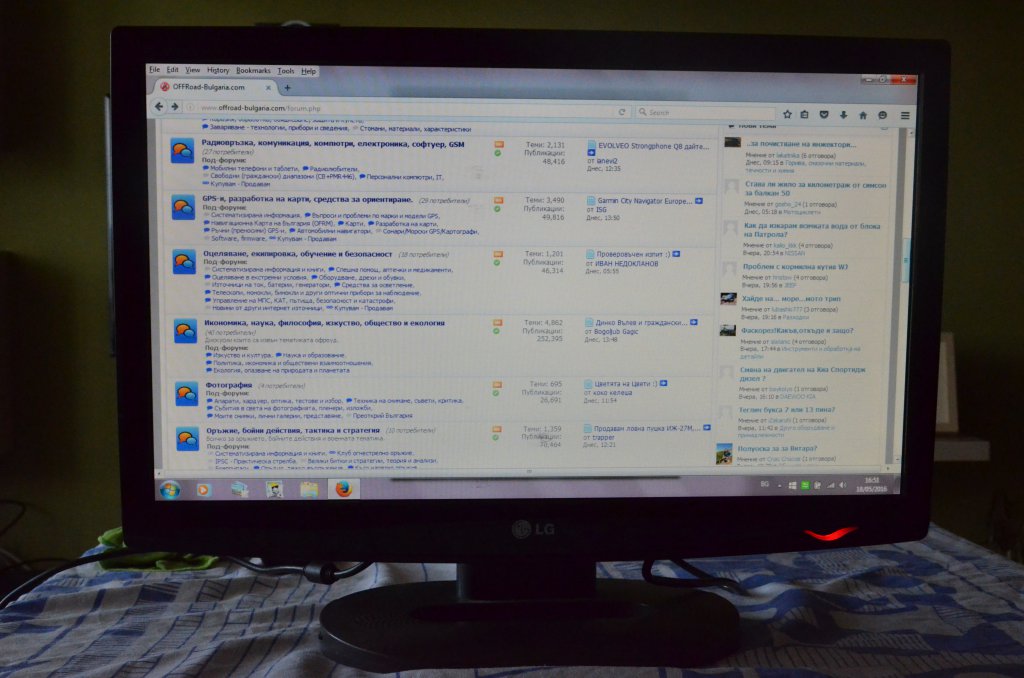
Task: Open the Help menu
Action: coord(308,71)
